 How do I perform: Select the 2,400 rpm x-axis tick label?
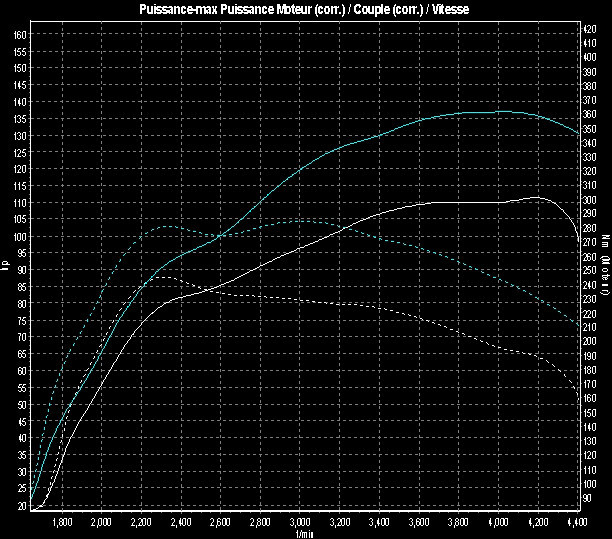(181, 522)
